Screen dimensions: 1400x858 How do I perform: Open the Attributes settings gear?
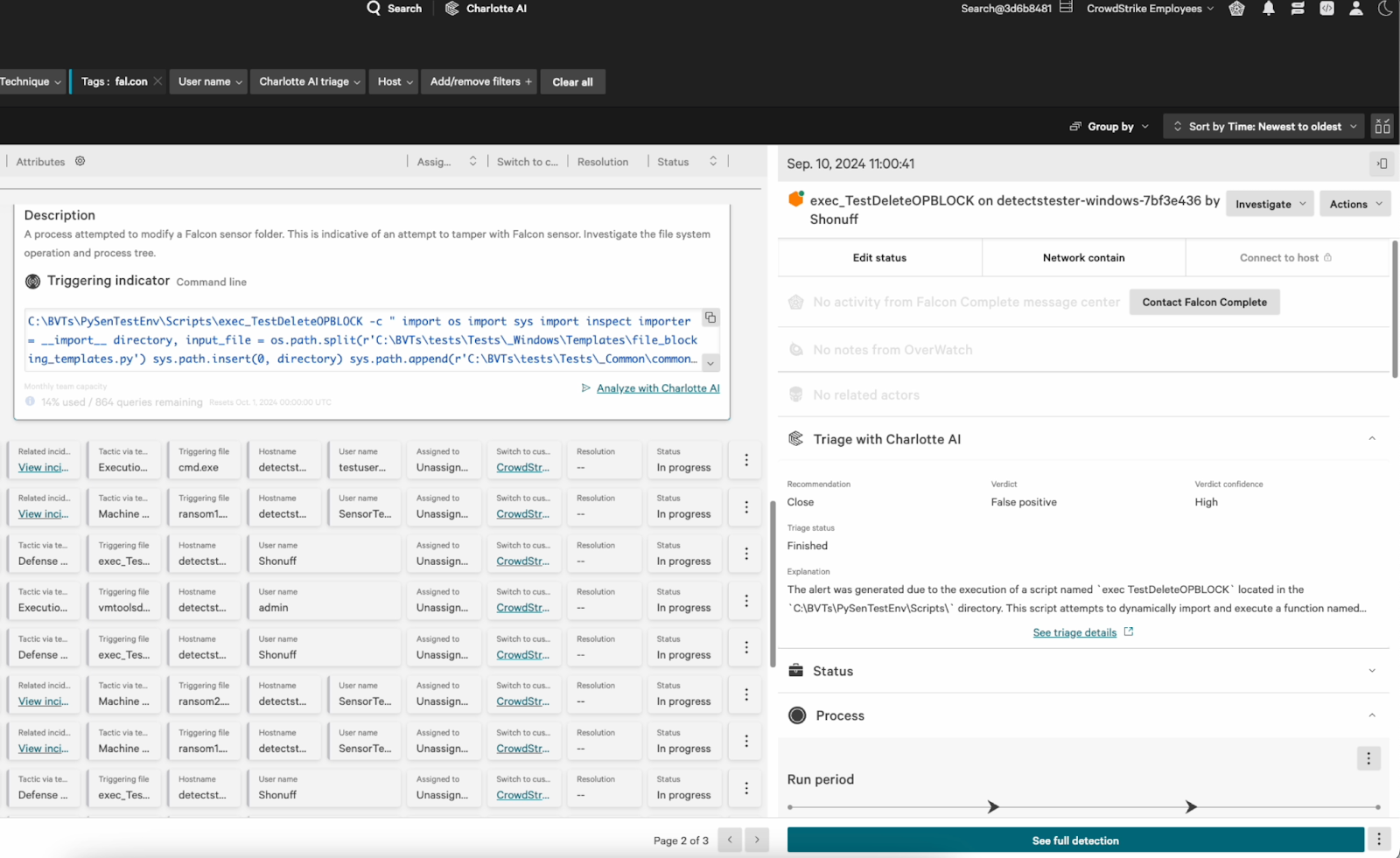[x=80, y=161]
